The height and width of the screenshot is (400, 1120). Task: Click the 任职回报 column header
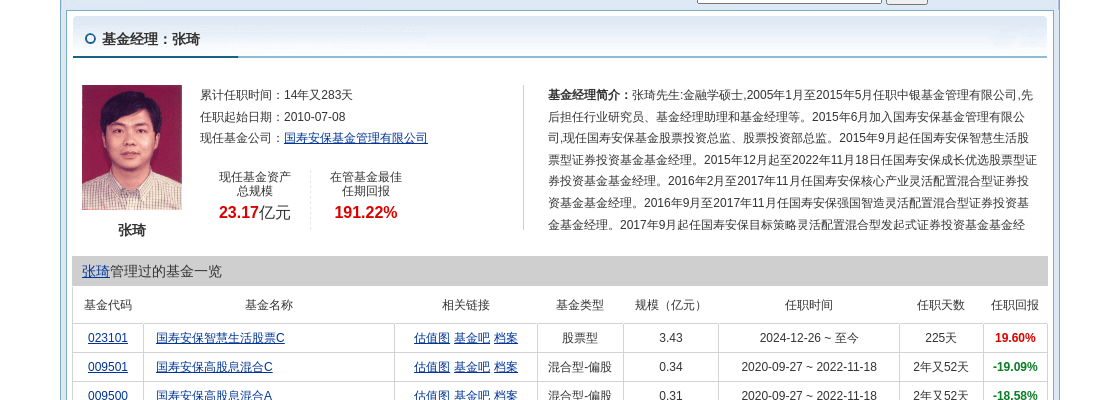coord(1014,305)
